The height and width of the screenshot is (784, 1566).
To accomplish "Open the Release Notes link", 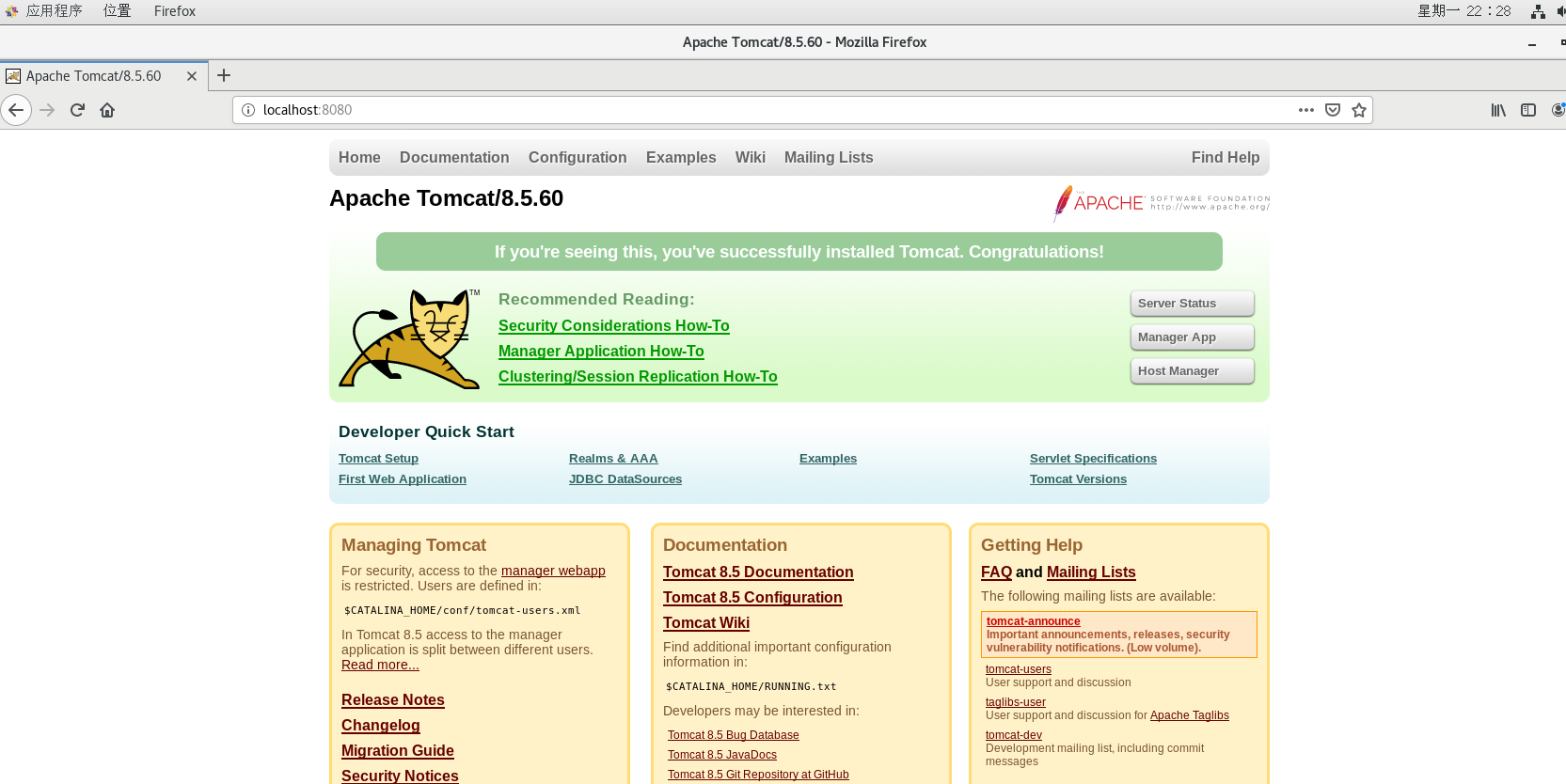I will coord(393,700).
